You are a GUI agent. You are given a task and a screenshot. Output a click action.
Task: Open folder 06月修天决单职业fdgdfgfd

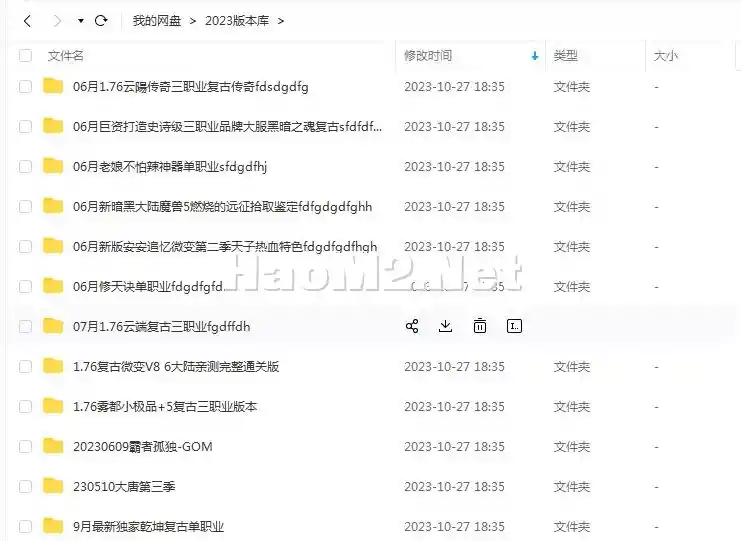tap(148, 287)
